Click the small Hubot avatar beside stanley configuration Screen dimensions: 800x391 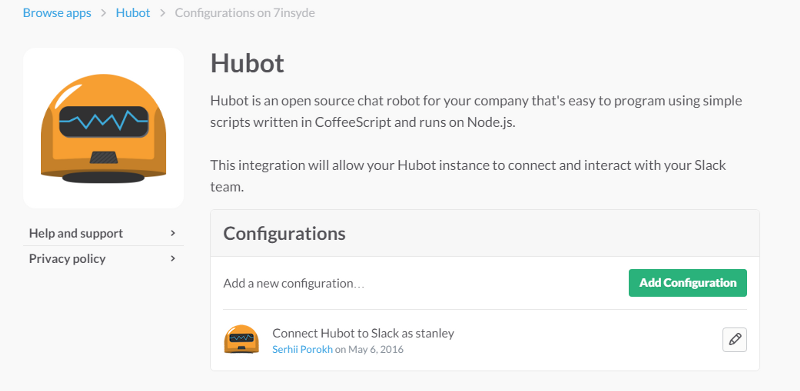(x=241, y=339)
